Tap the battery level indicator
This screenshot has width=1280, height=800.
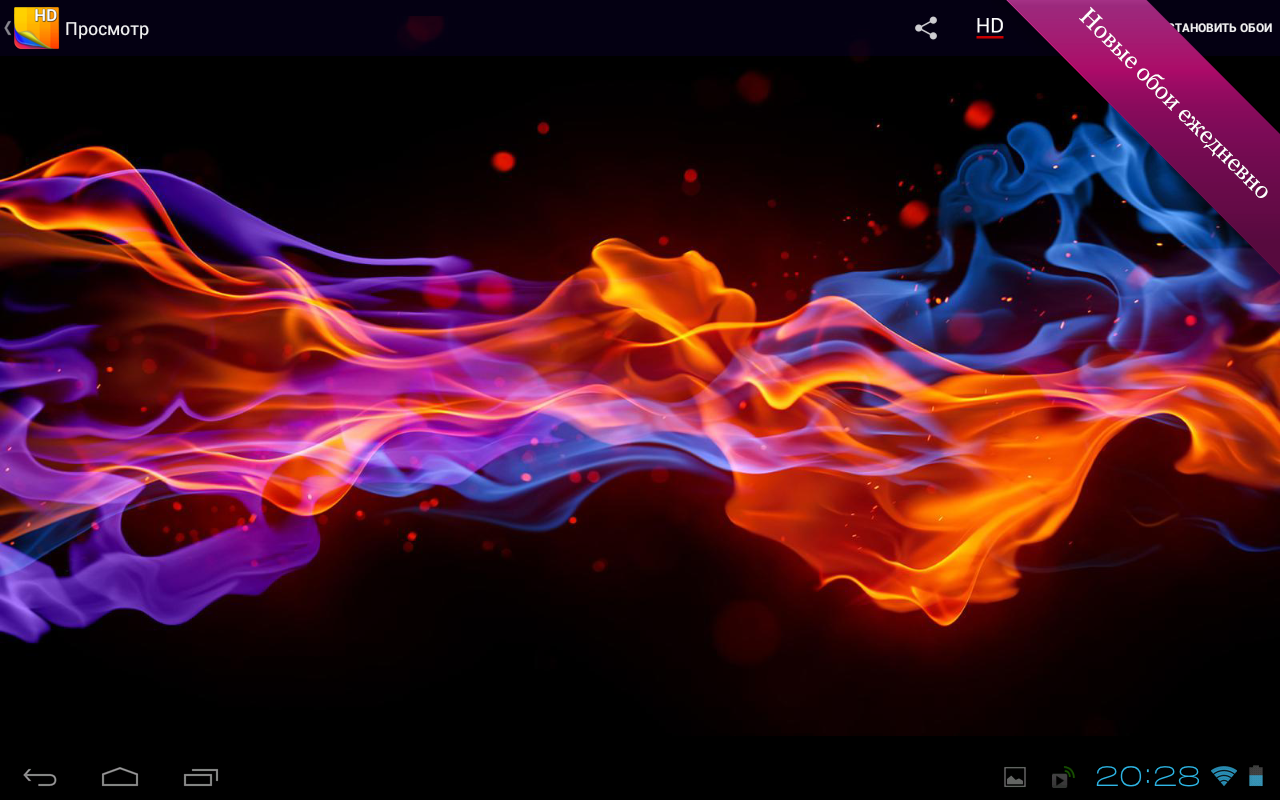pos(1256,776)
